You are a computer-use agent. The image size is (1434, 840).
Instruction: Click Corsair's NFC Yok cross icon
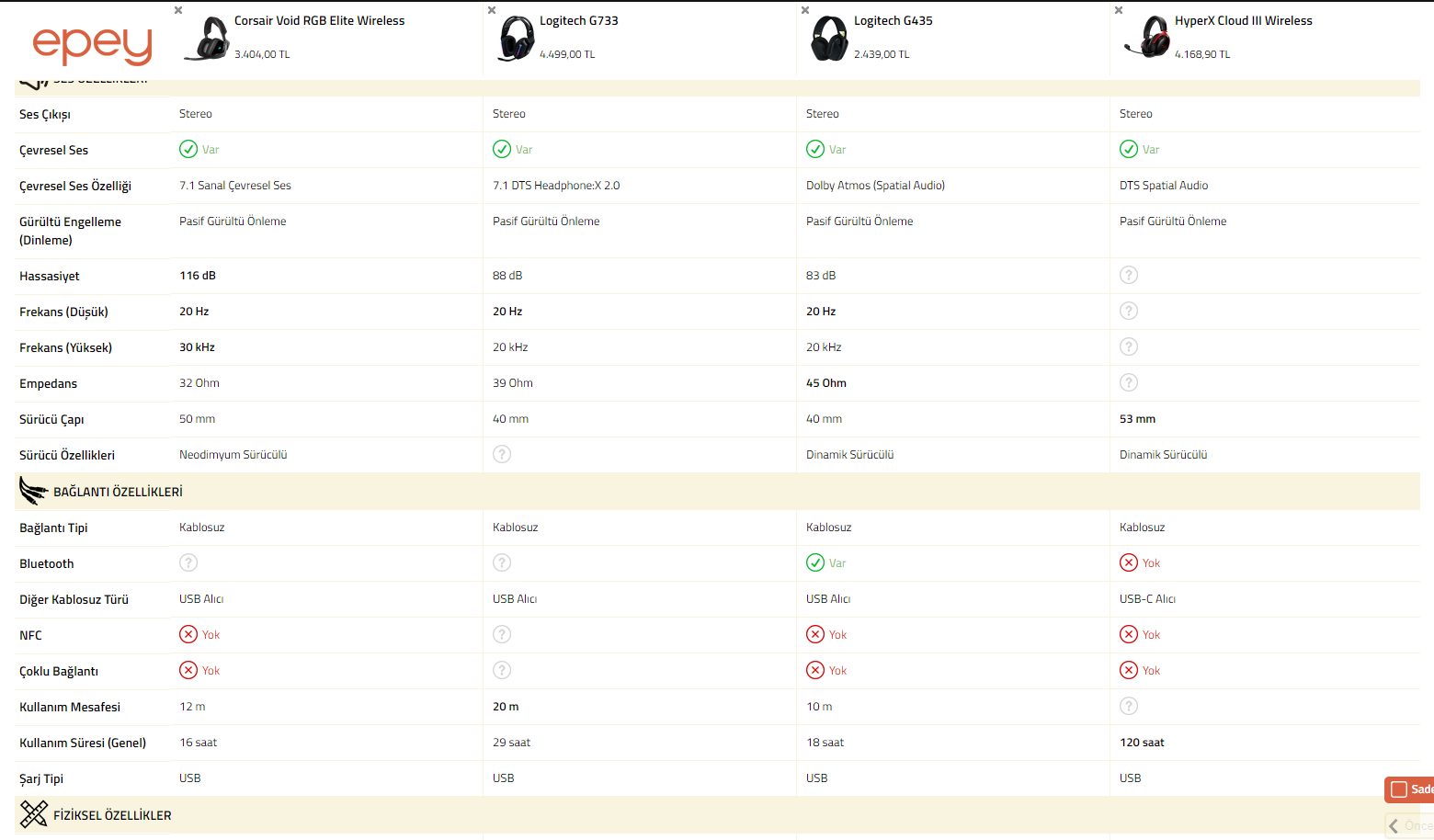tap(188, 634)
